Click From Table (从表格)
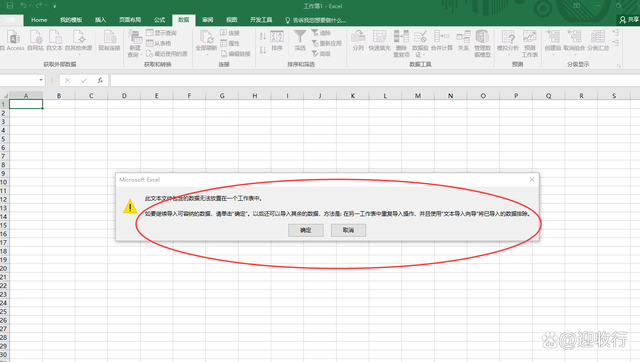This screenshot has height=362, width=640. (x=159, y=43)
